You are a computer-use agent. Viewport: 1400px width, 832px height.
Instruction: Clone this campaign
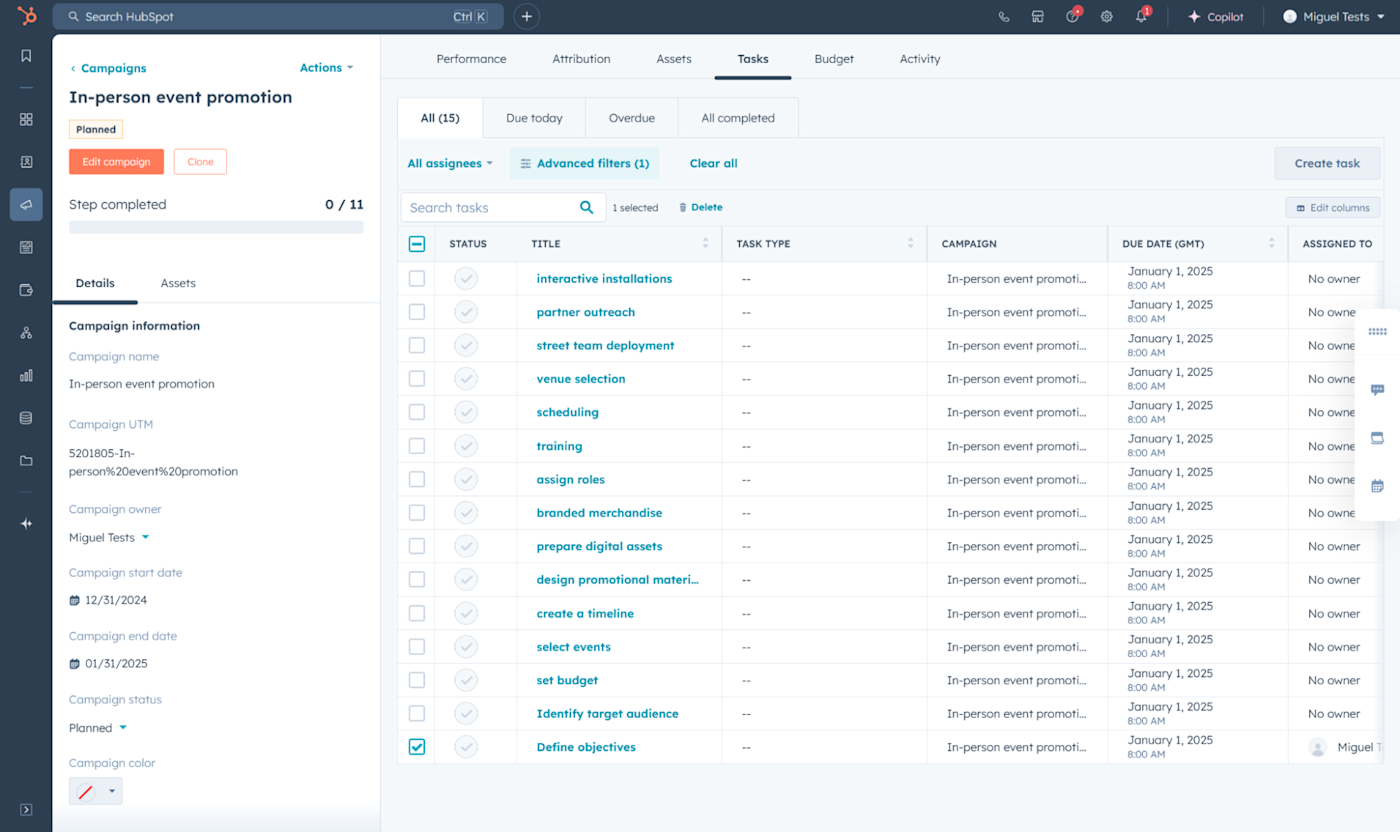point(200,162)
